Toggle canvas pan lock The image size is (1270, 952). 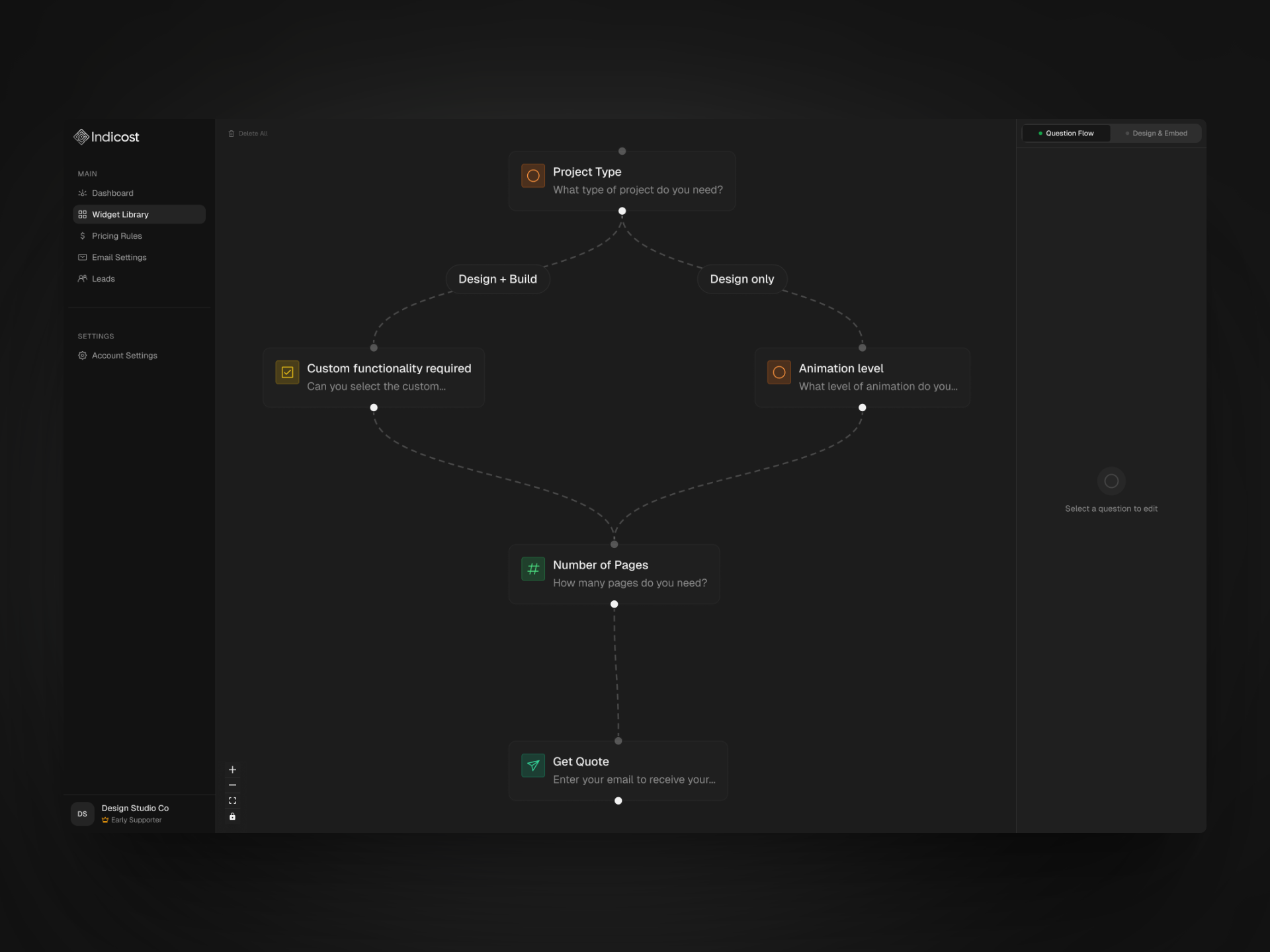[232, 816]
